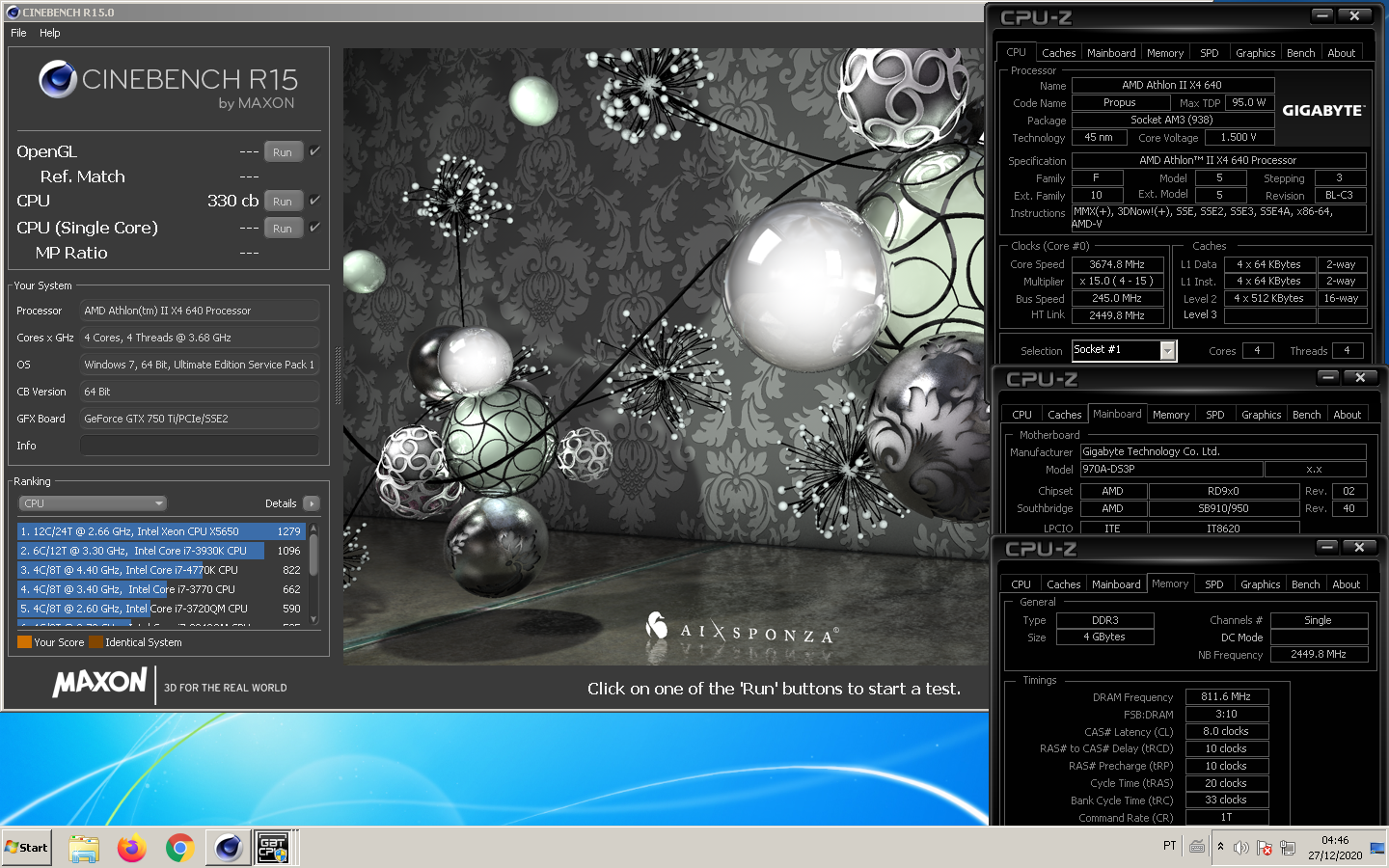Open the CPU ranking dropdown
1389x868 pixels.
pos(93,503)
